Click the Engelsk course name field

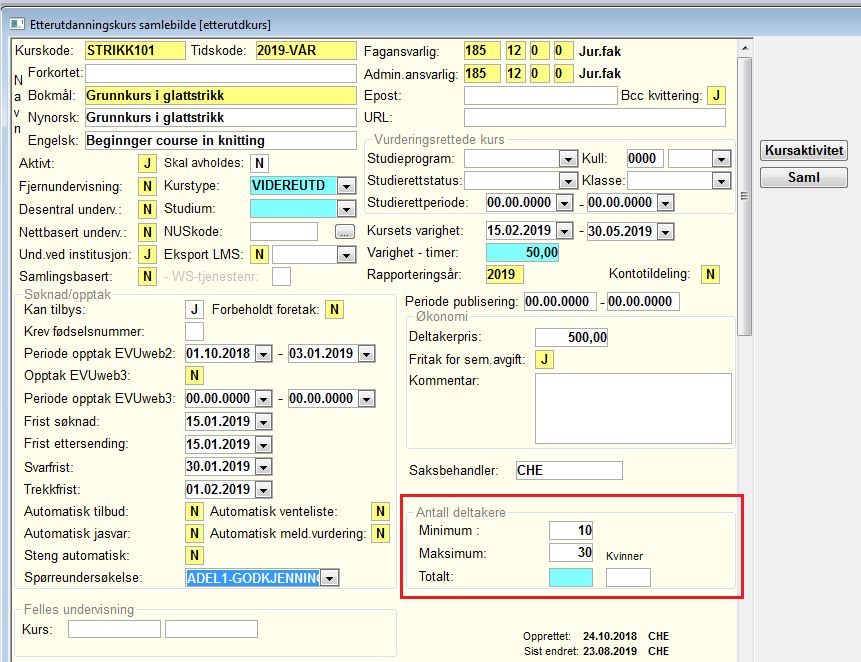tap(221, 141)
